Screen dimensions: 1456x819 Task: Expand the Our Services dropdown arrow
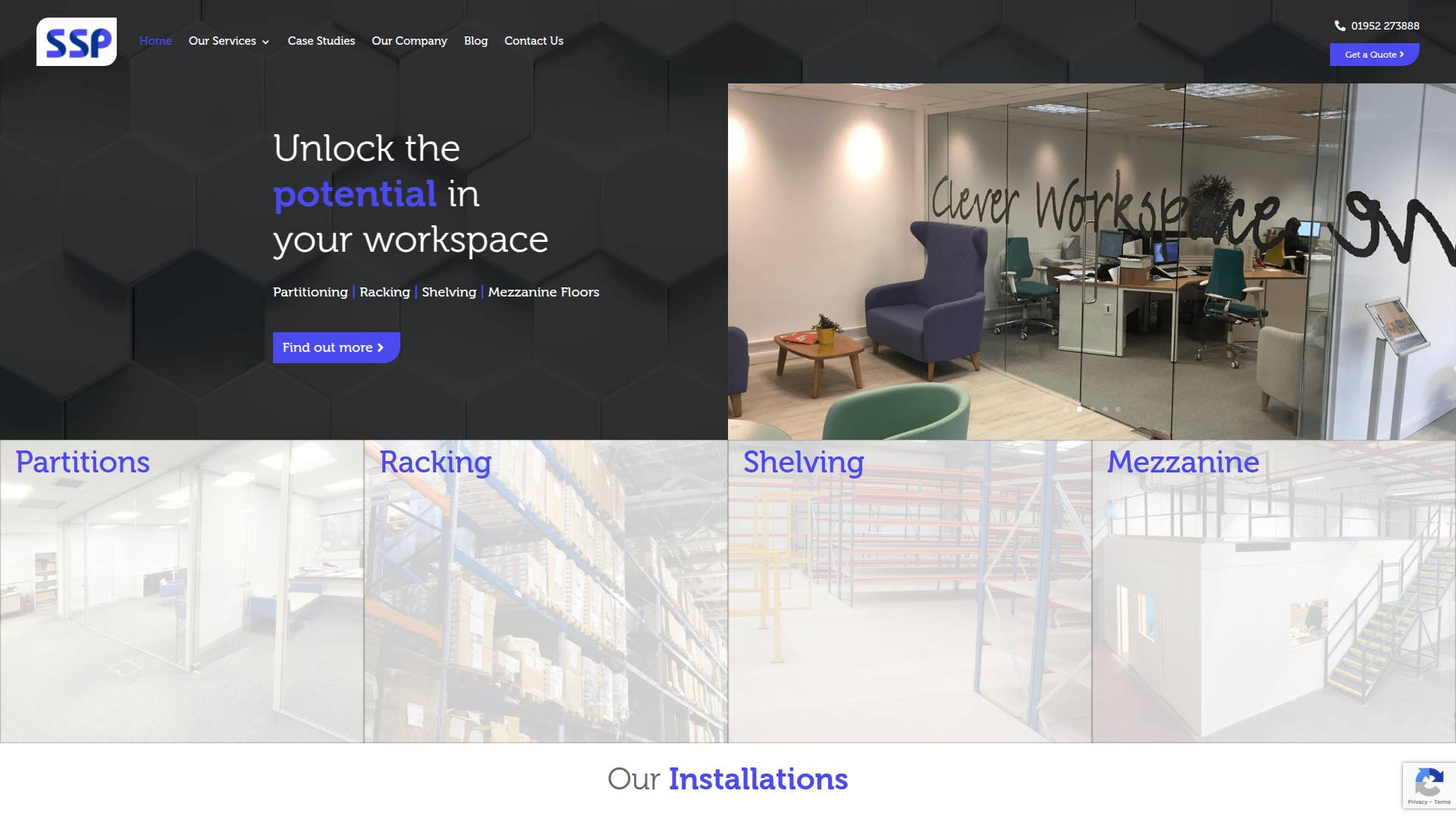[265, 42]
